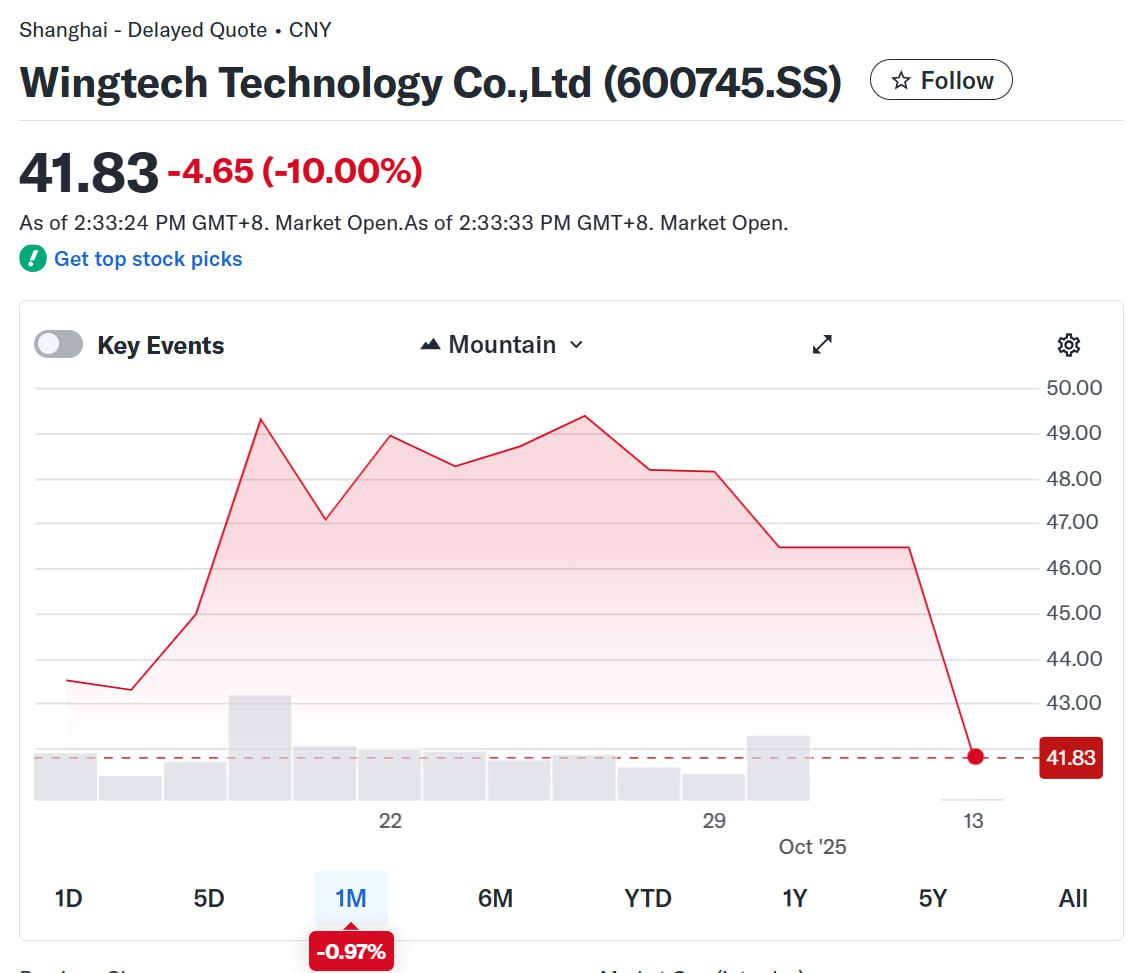Click the mountain chart type icon
Image resolution: width=1139 pixels, height=973 pixels.
coord(431,345)
